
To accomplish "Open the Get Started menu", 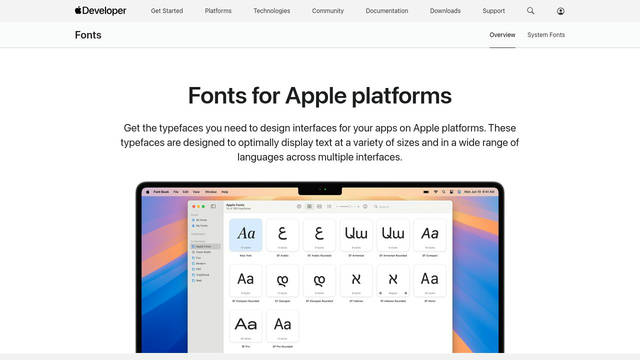I will point(167,11).
